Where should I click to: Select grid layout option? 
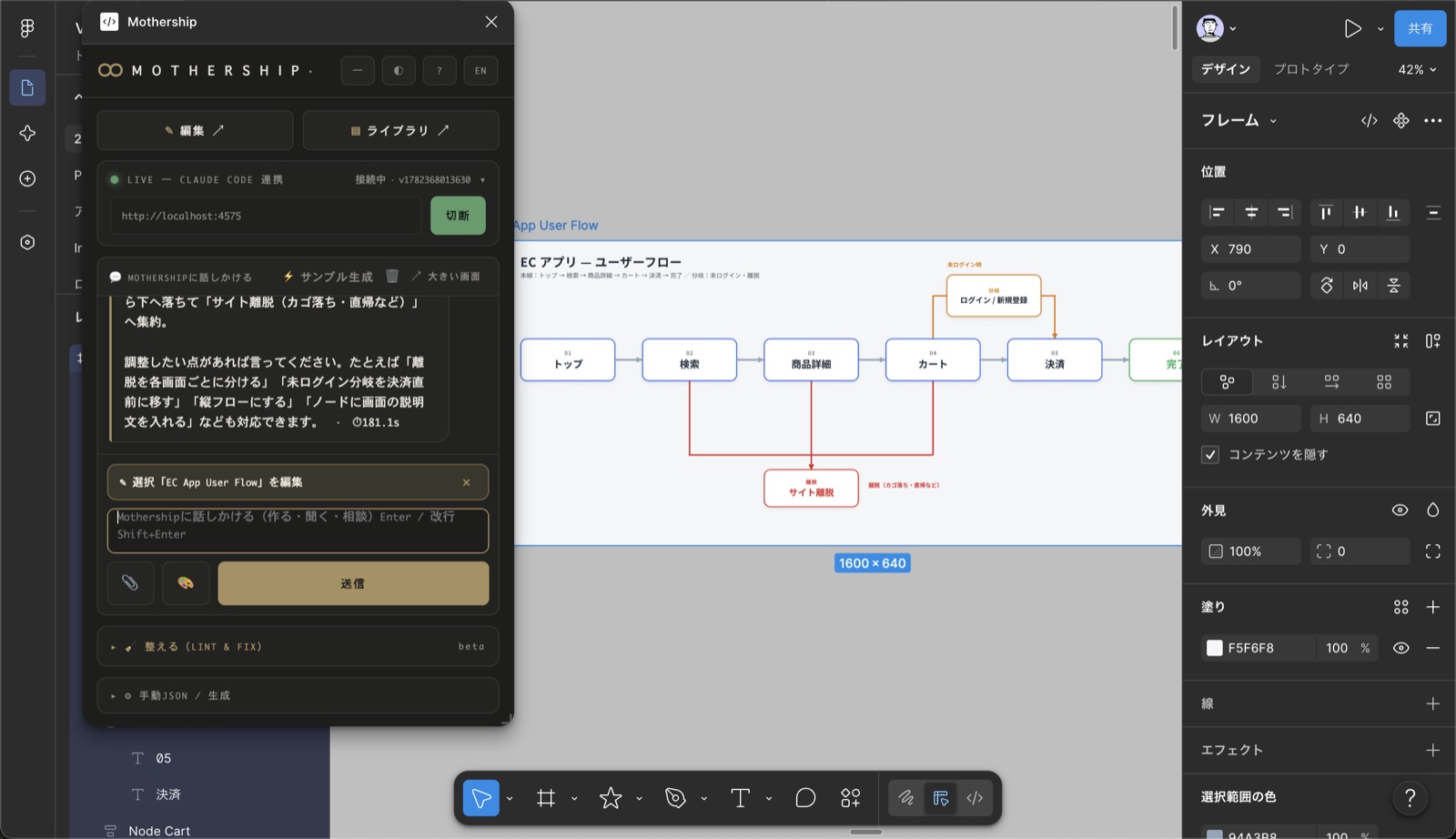coord(1384,382)
